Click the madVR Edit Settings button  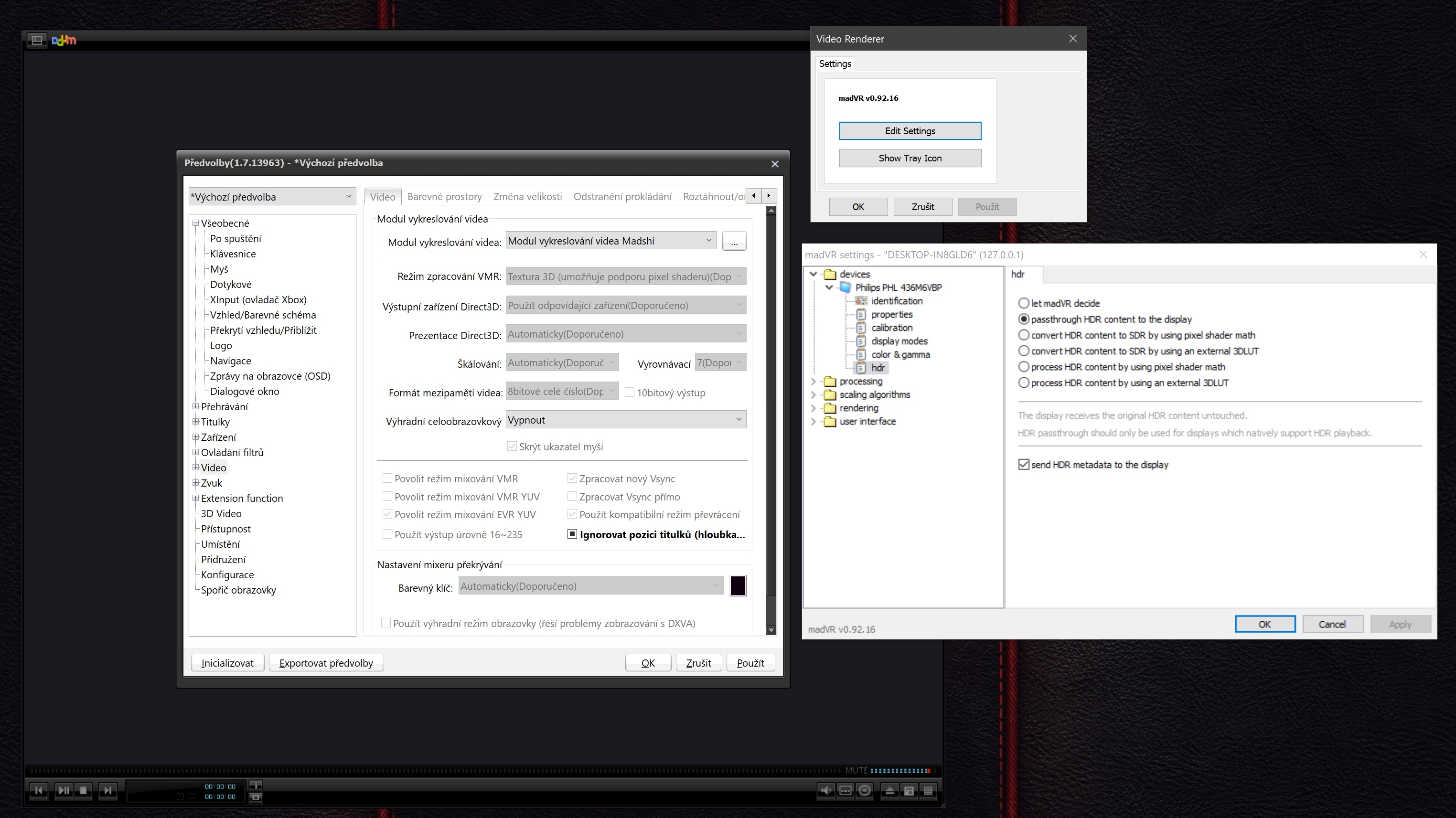(910, 130)
